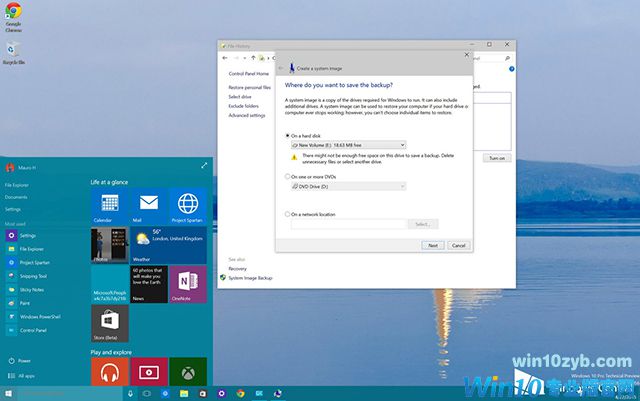Select the On a hard disk option

tap(288, 136)
